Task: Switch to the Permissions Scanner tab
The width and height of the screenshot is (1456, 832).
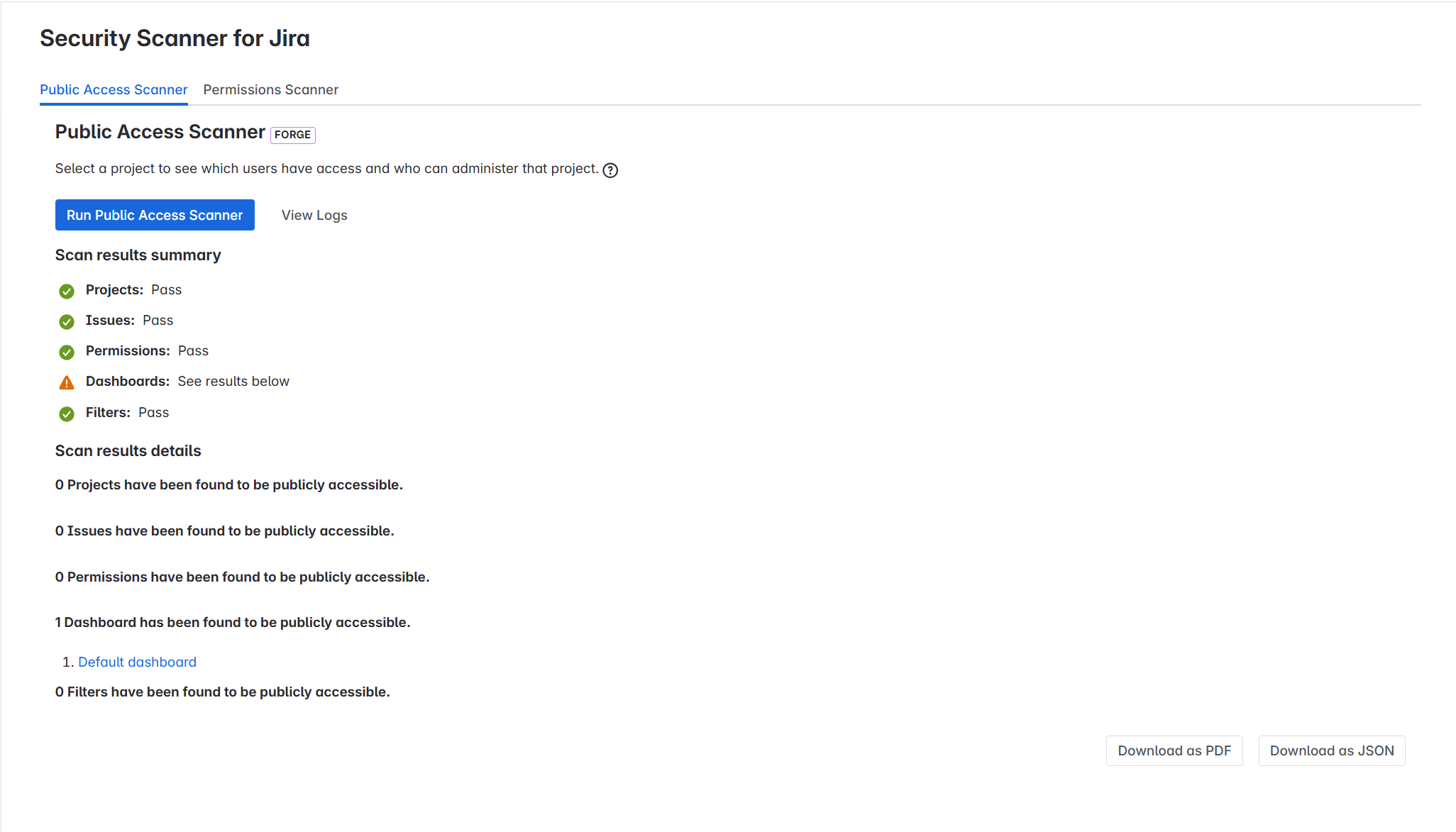Action: (x=270, y=90)
